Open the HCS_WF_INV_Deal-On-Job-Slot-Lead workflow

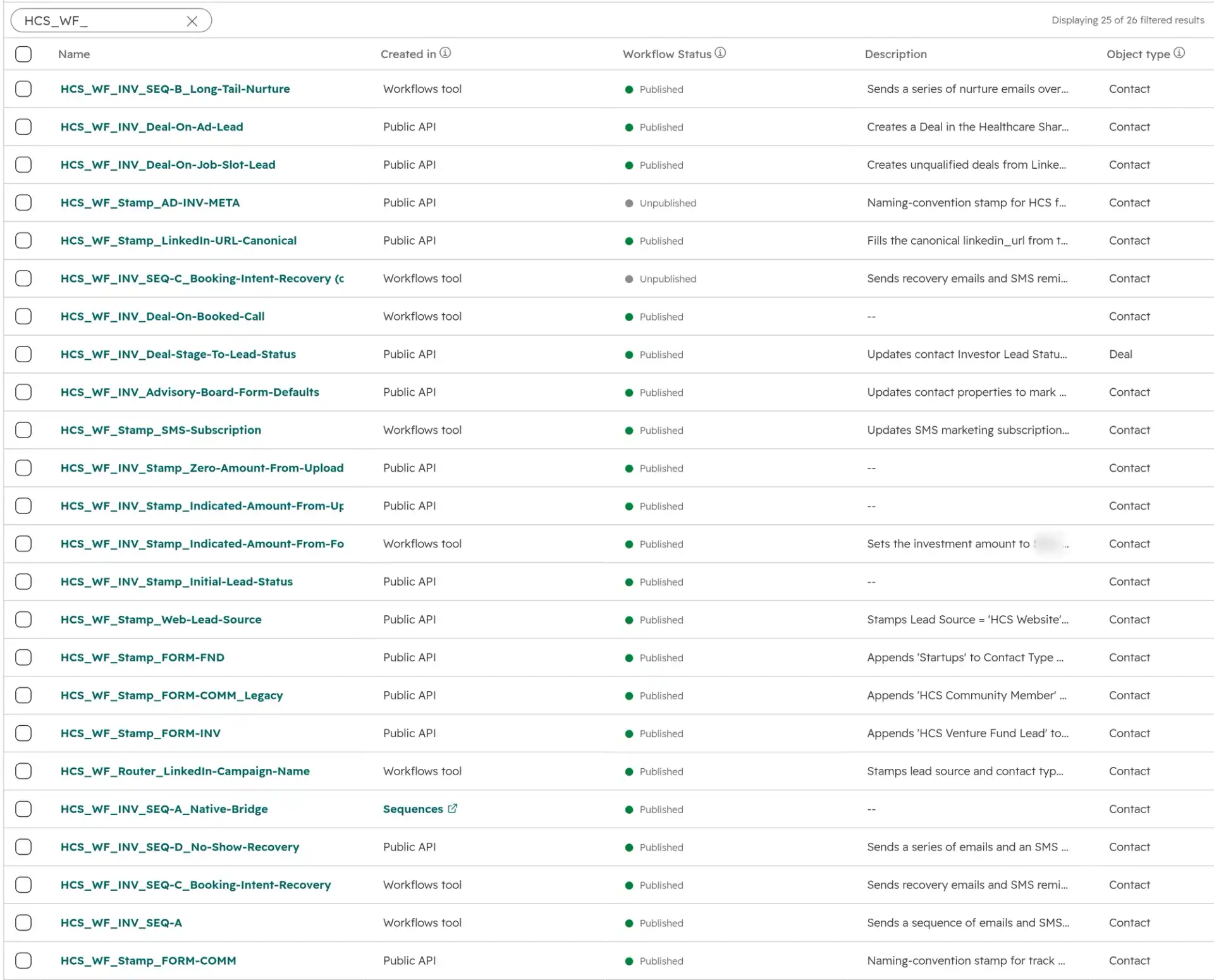point(168,165)
